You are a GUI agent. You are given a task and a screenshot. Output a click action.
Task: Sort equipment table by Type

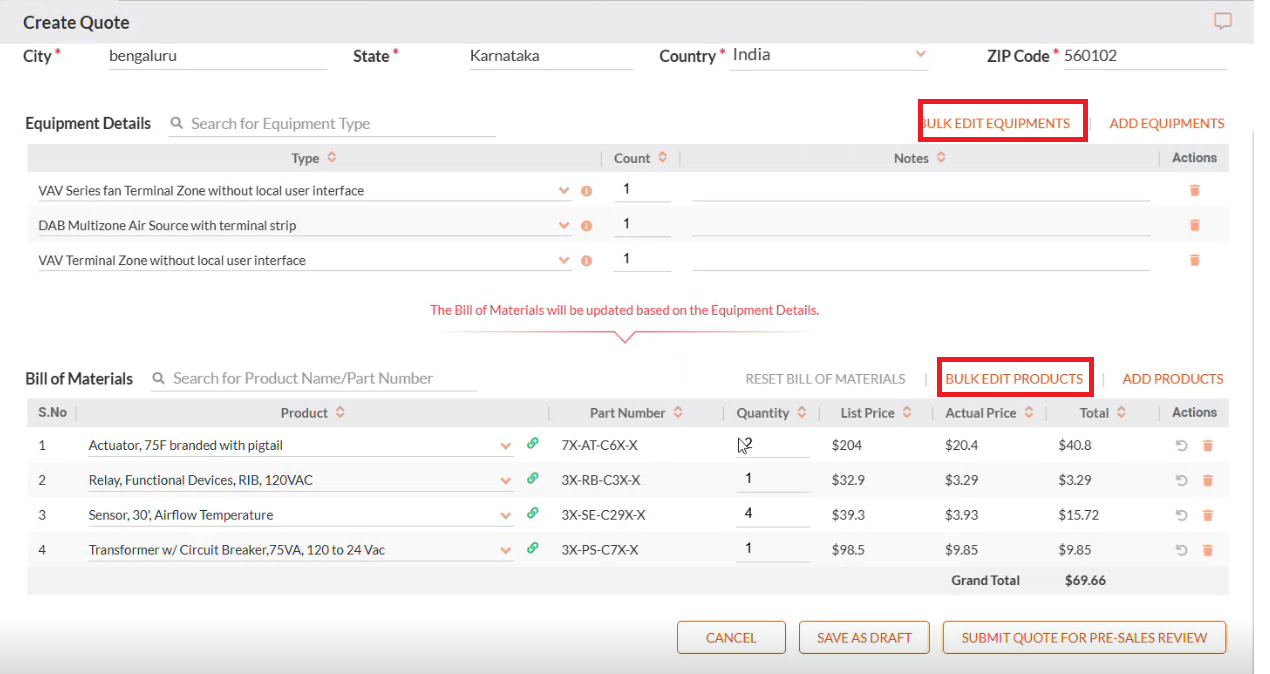pyautogui.click(x=332, y=158)
